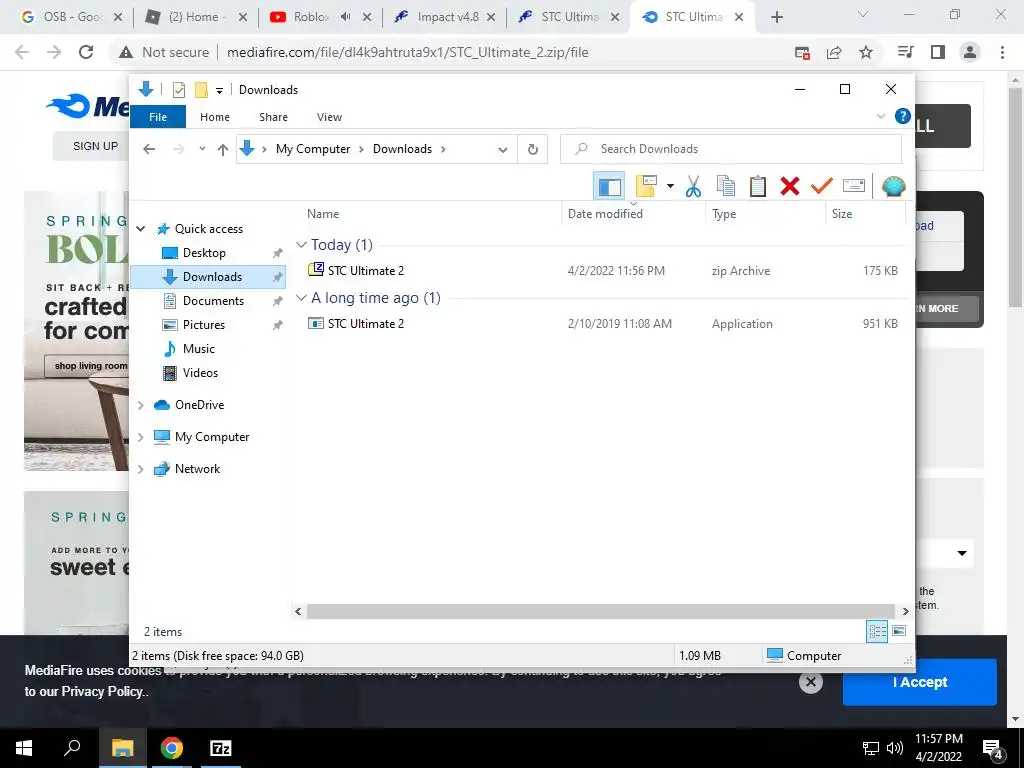Image resolution: width=1024 pixels, height=768 pixels.
Task: Switch to large icons view in status bar
Action: pyautogui.click(x=899, y=631)
